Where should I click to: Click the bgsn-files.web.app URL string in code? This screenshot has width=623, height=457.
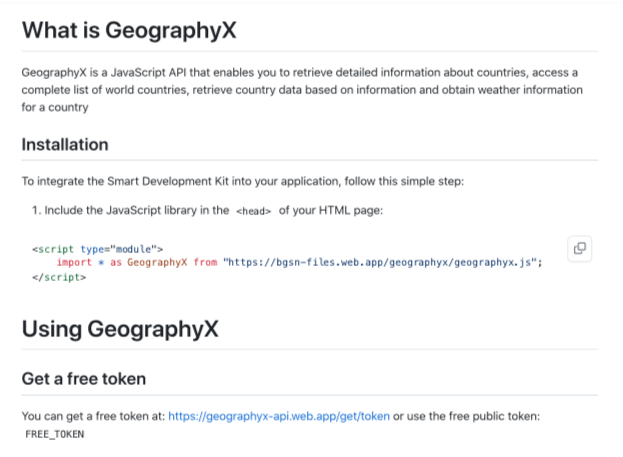[x=380, y=263]
